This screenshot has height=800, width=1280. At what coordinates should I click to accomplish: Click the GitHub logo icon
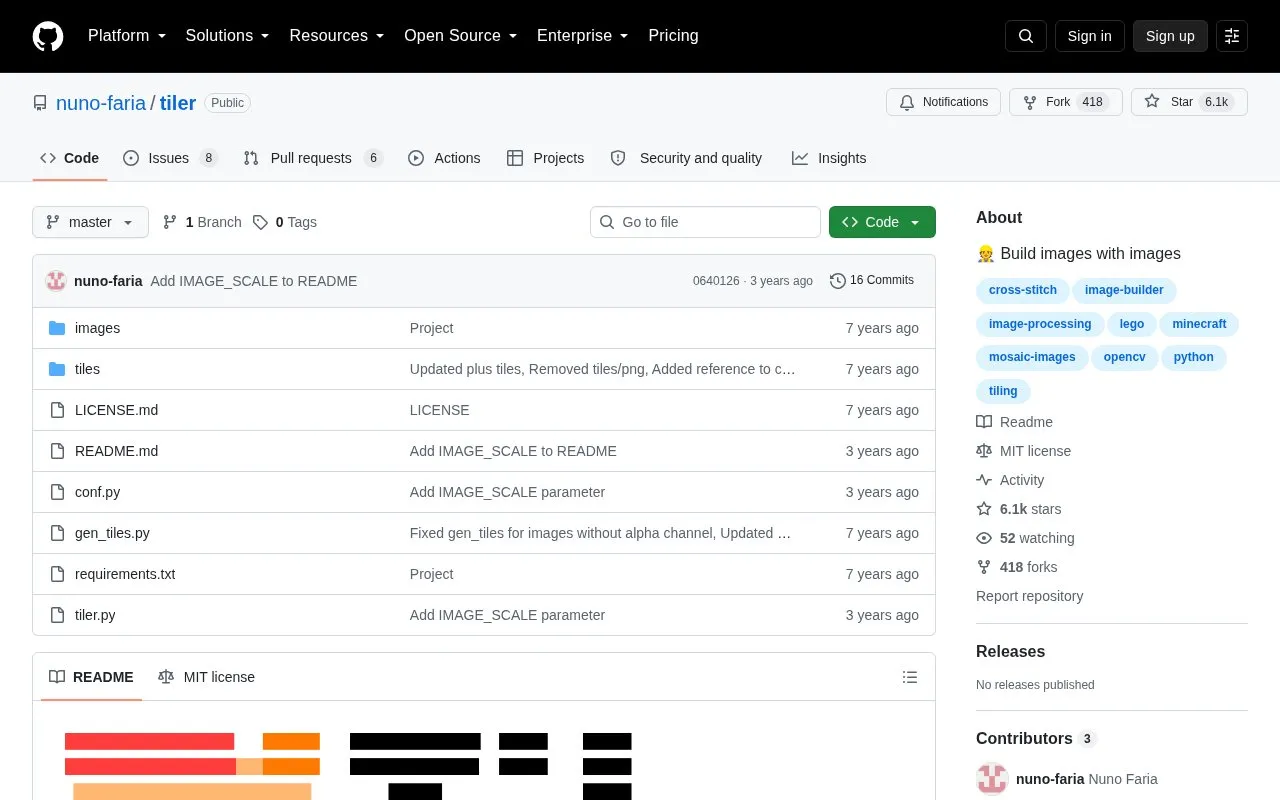(x=48, y=36)
